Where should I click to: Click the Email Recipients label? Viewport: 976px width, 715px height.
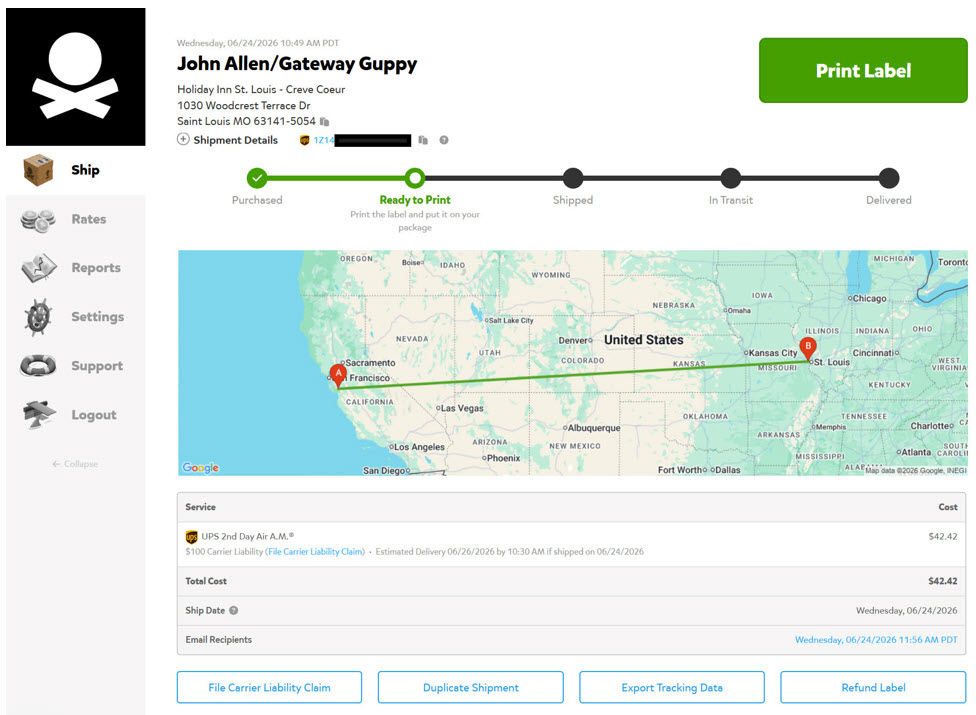click(x=218, y=640)
